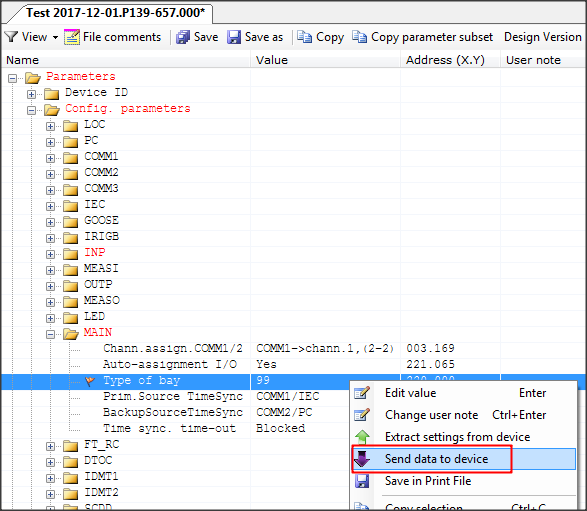Image resolution: width=587 pixels, height=511 pixels.
Task: Click the purple Send data arrow icon
Action: pyautogui.click(x=362, y=459)
